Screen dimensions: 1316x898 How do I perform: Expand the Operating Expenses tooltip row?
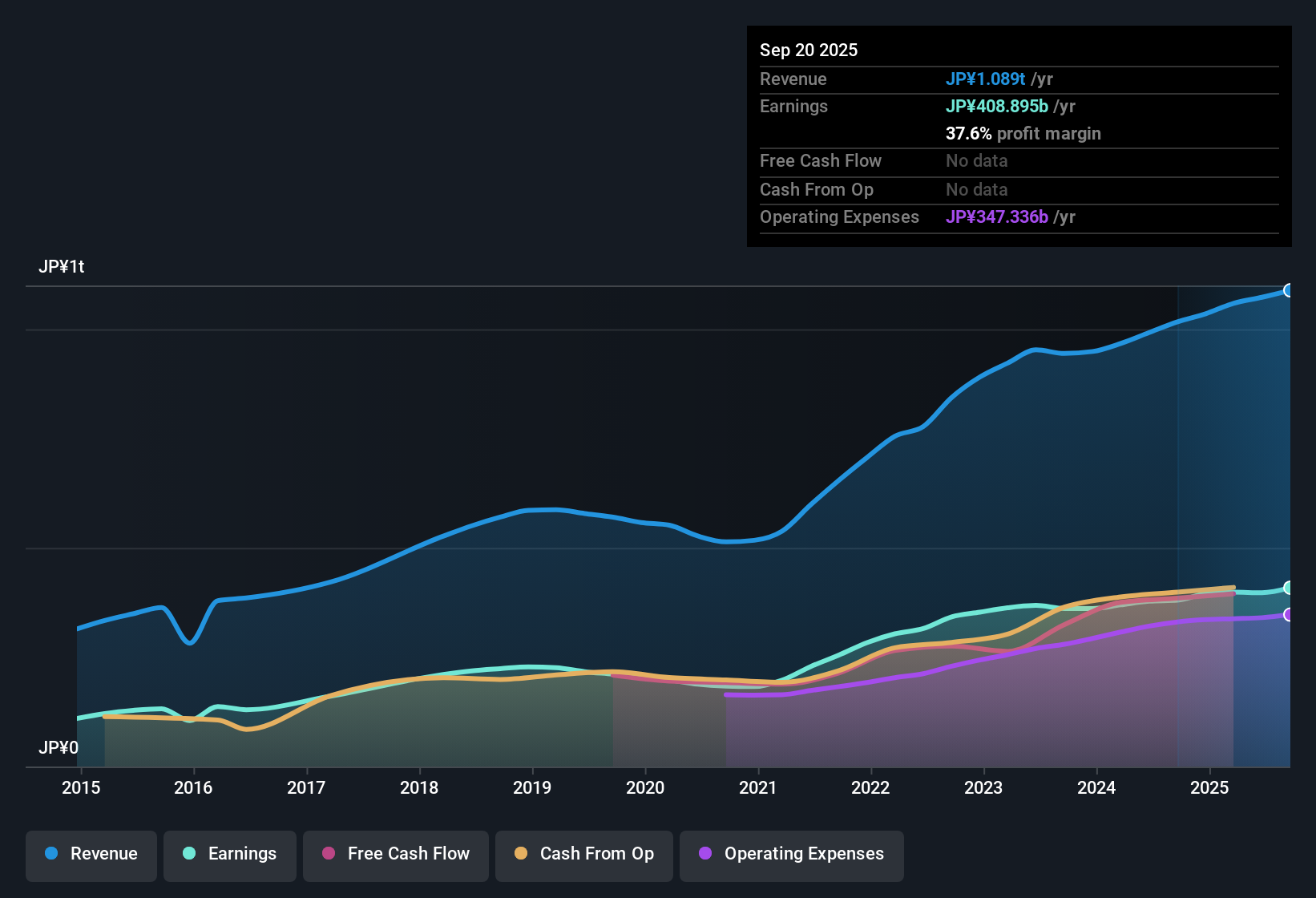839,216
